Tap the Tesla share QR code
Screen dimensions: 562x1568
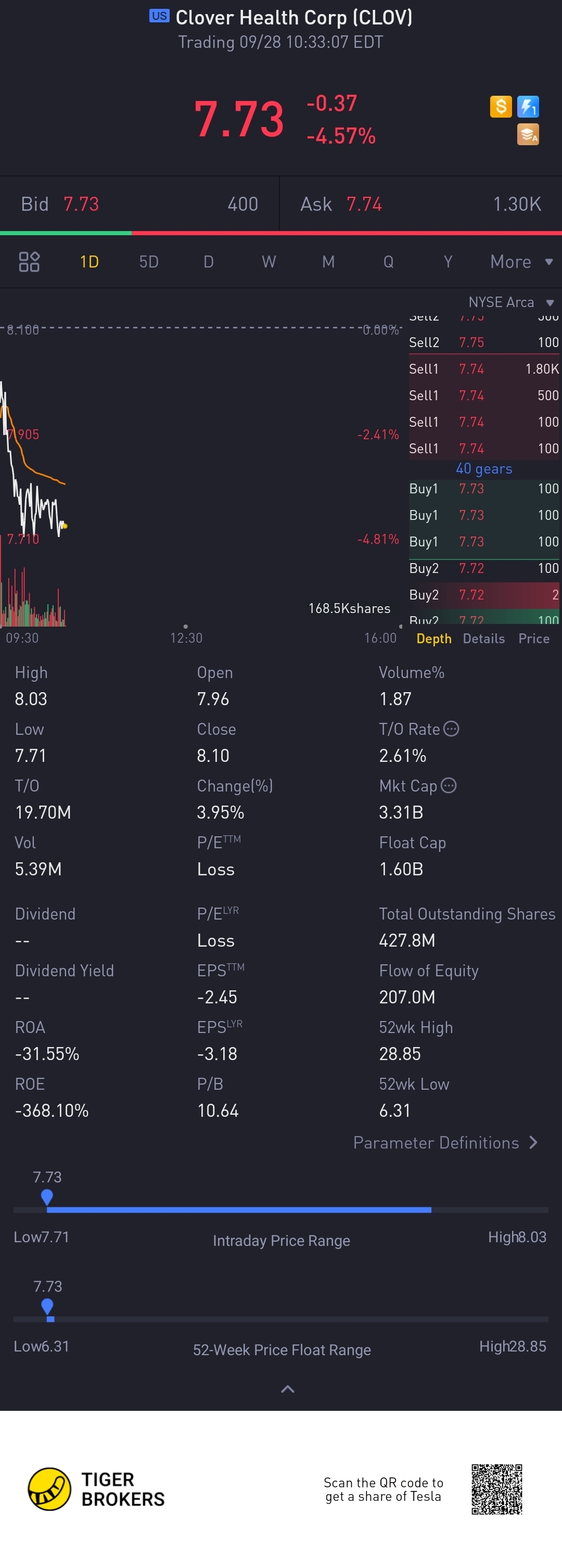[x=497, y=1489]
